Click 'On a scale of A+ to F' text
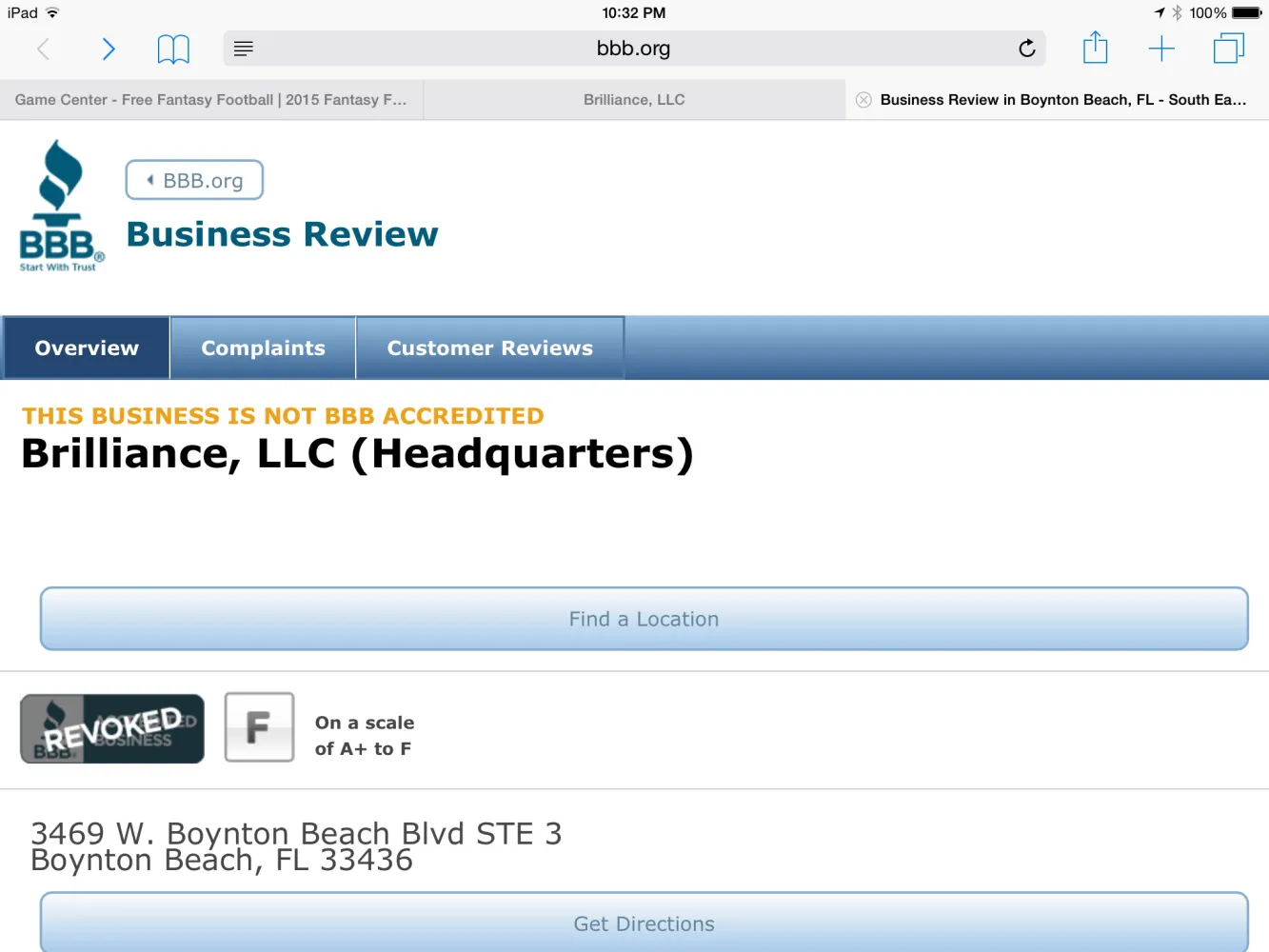The height and width of the screenshot is (952, 1269). [365, 736]
